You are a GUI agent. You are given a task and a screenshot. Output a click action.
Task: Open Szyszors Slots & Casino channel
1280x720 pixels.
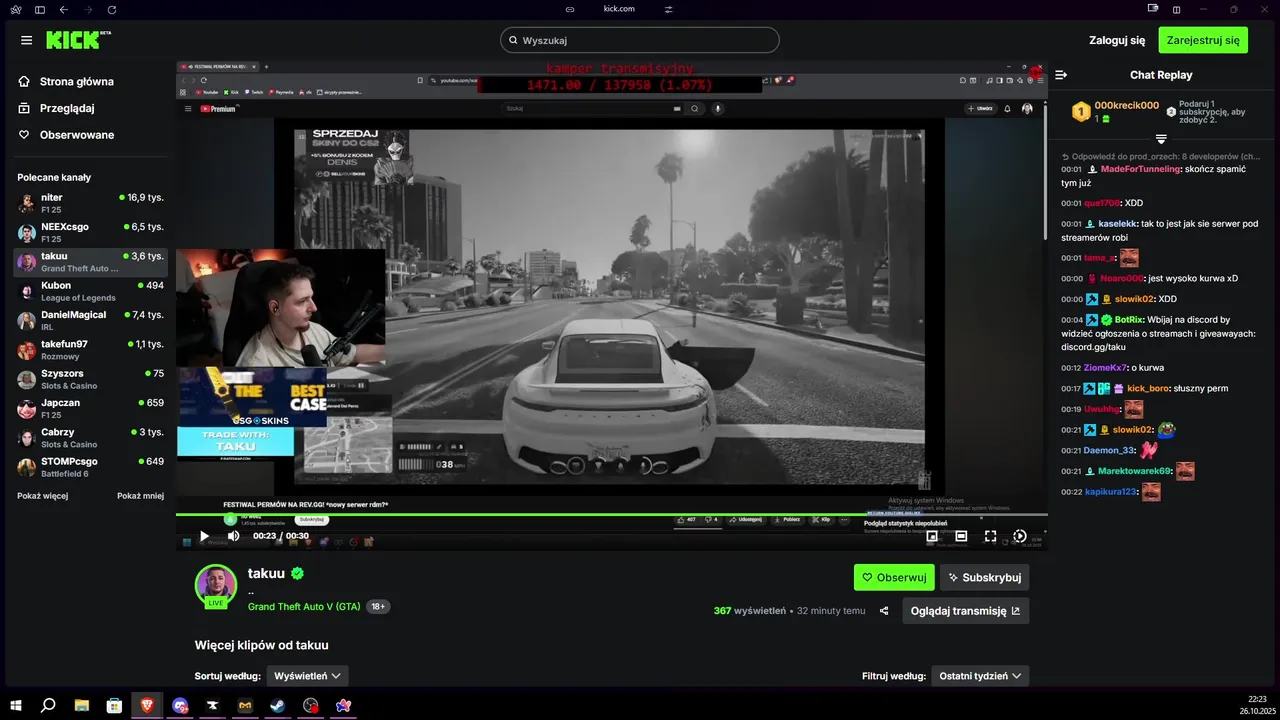[91, 379]
